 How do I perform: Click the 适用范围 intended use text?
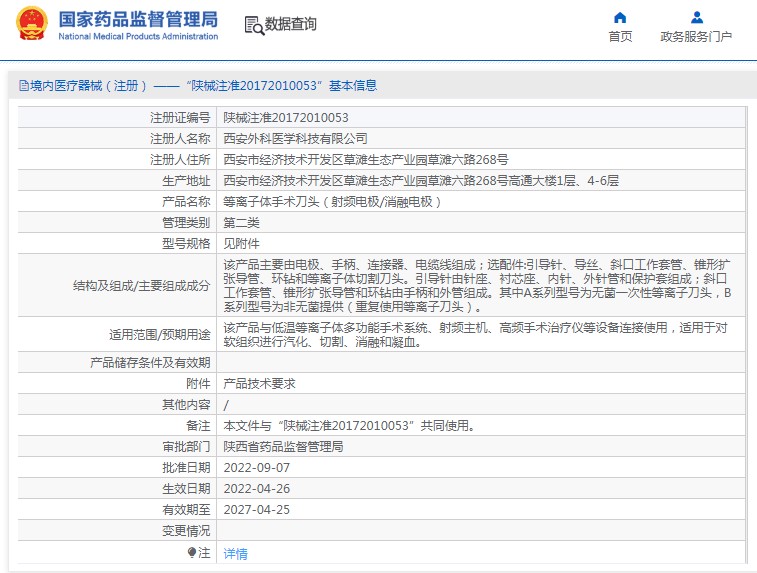(475, 335)
